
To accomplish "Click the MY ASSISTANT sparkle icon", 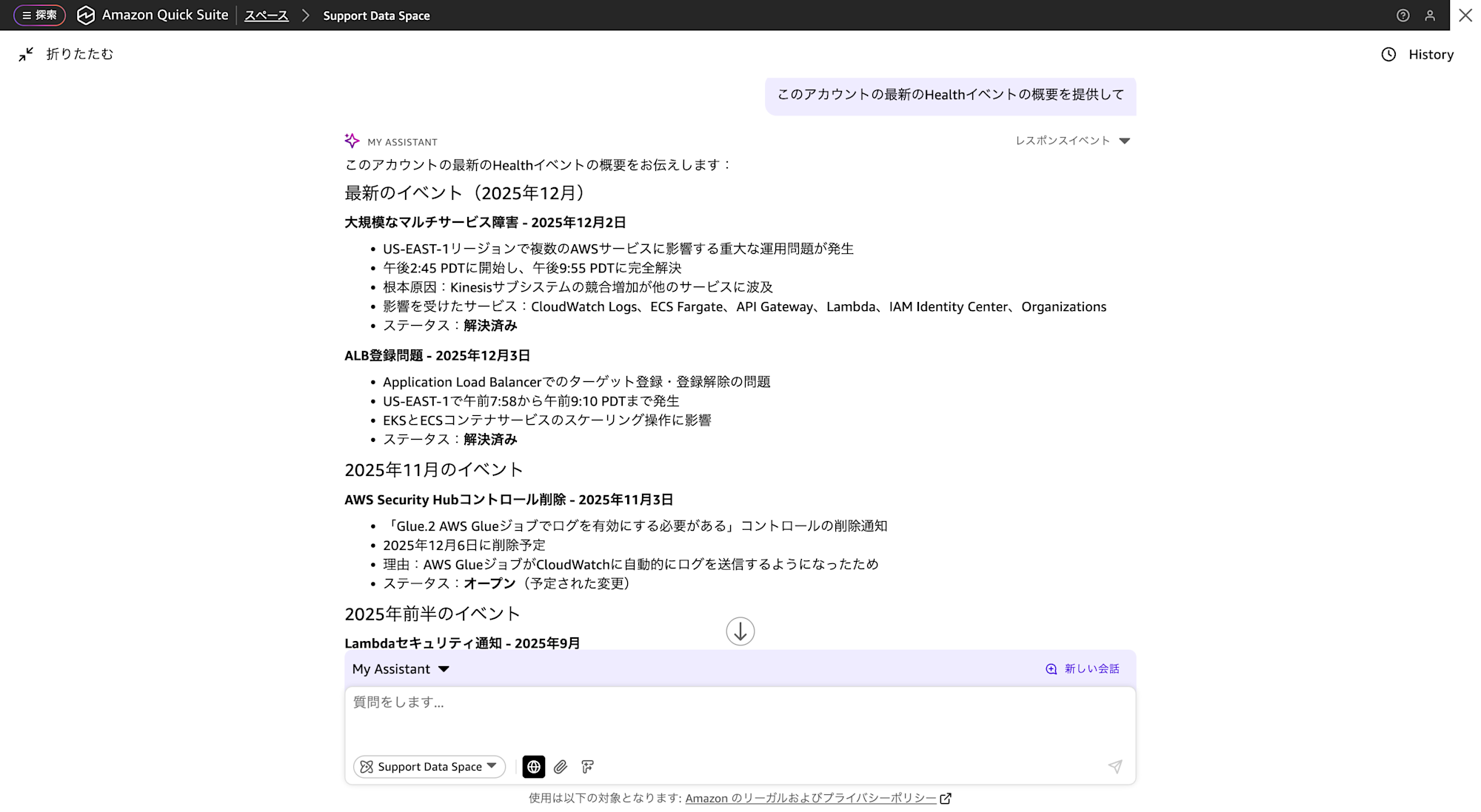I will tap(350, 140).
